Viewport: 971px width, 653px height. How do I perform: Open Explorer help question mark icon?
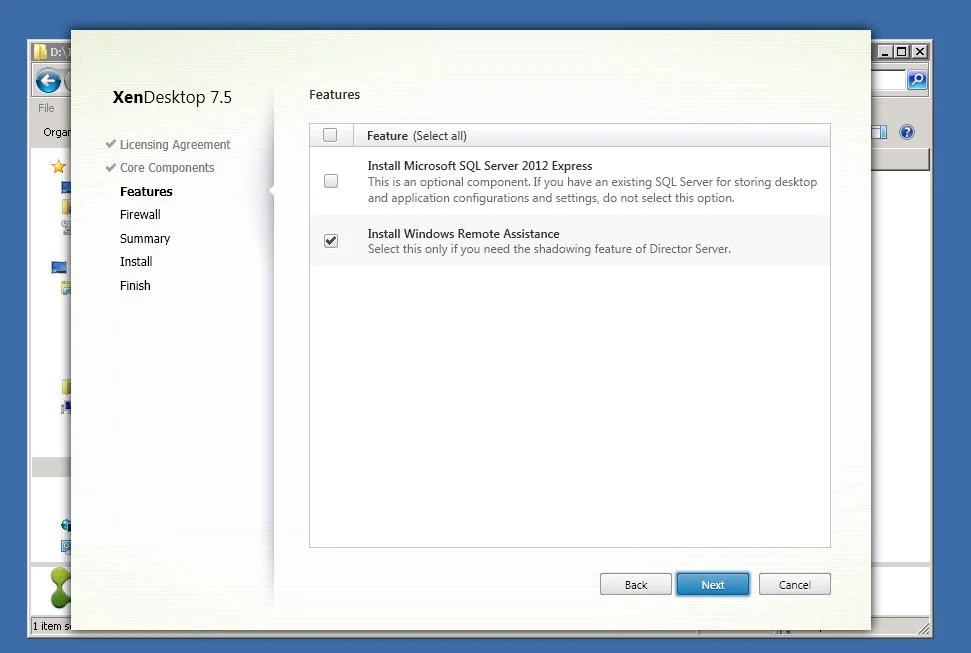click(x=907, y=132)
